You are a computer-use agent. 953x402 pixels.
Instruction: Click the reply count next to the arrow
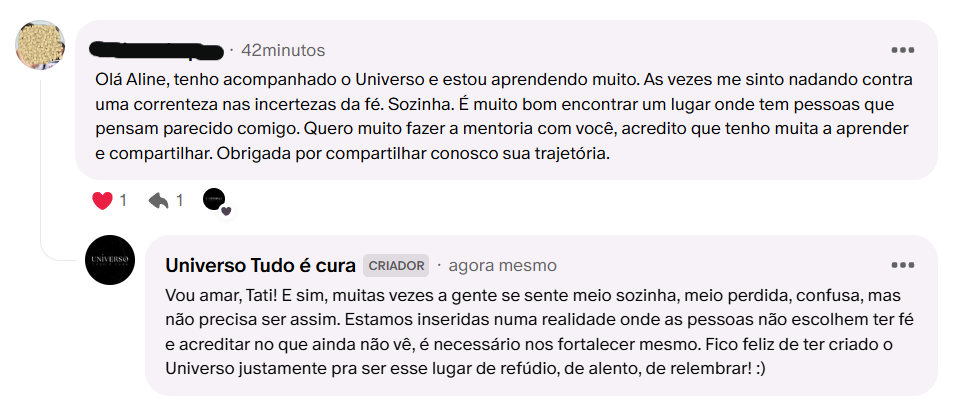(180, 200)
